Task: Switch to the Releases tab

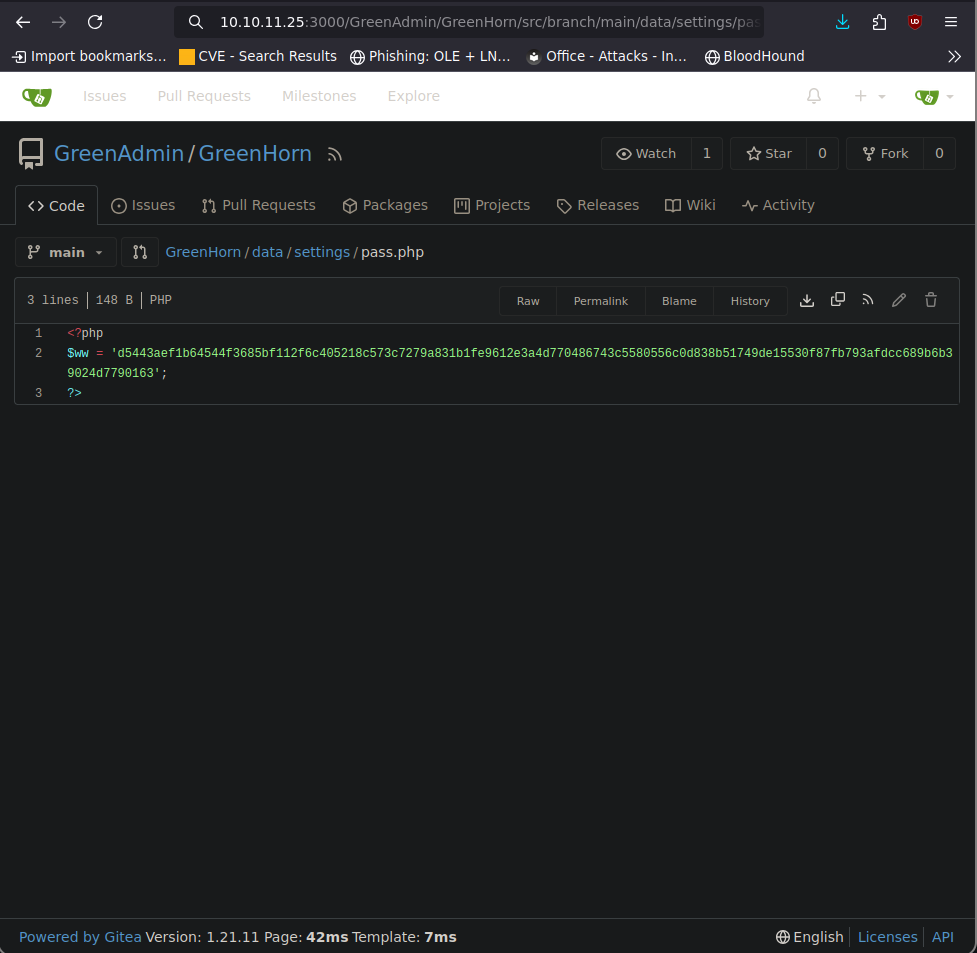Action: click(x=598, y=206)
